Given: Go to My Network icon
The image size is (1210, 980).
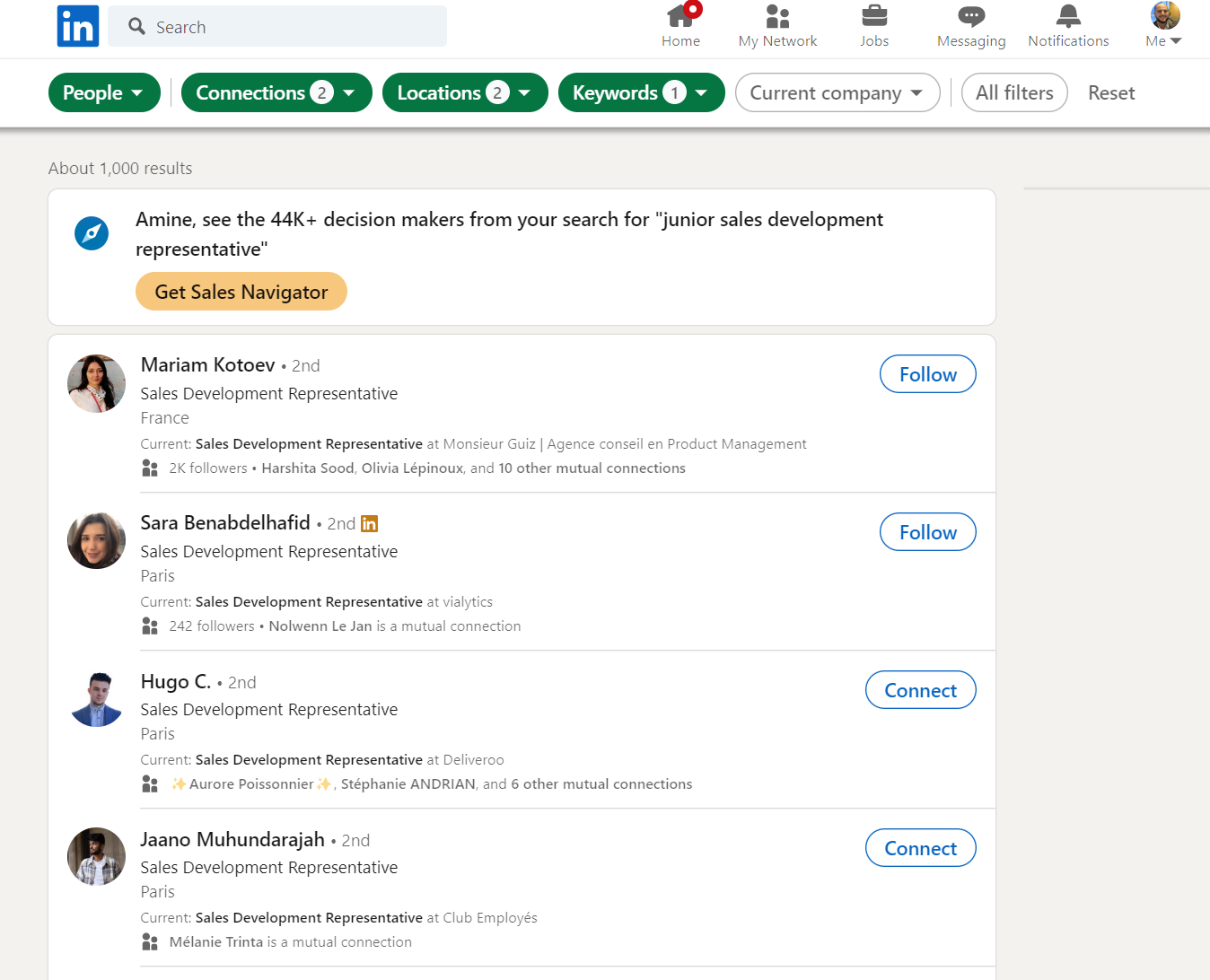Looking at the screenshot, I should point(777,16).
